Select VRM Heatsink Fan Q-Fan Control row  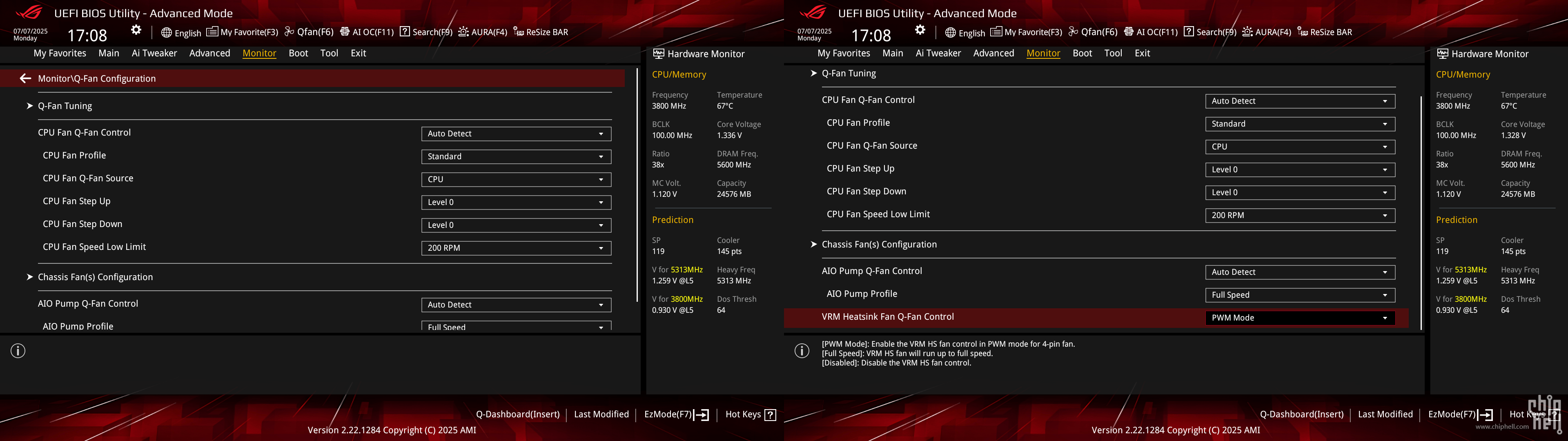[1096, 318]
